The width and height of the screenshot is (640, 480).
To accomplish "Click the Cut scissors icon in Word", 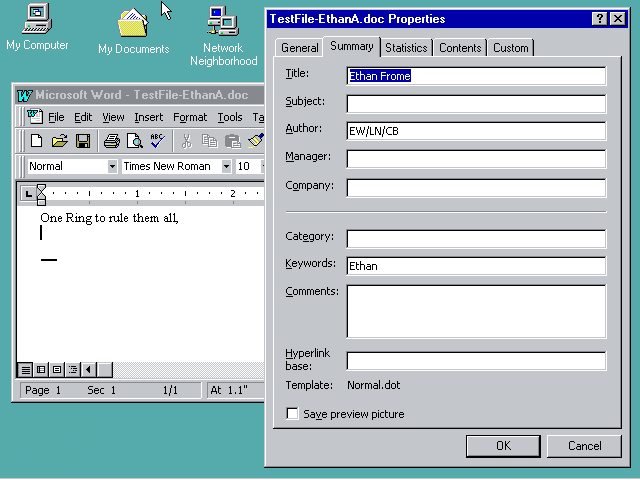I will pyautogui.click(x=187, y=141).
